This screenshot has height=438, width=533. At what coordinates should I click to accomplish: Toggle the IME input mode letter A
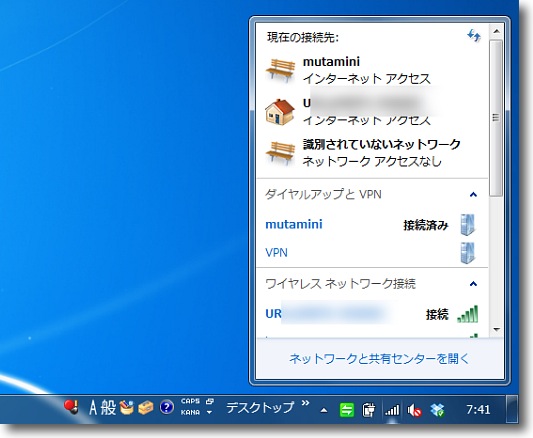point(93,407)
